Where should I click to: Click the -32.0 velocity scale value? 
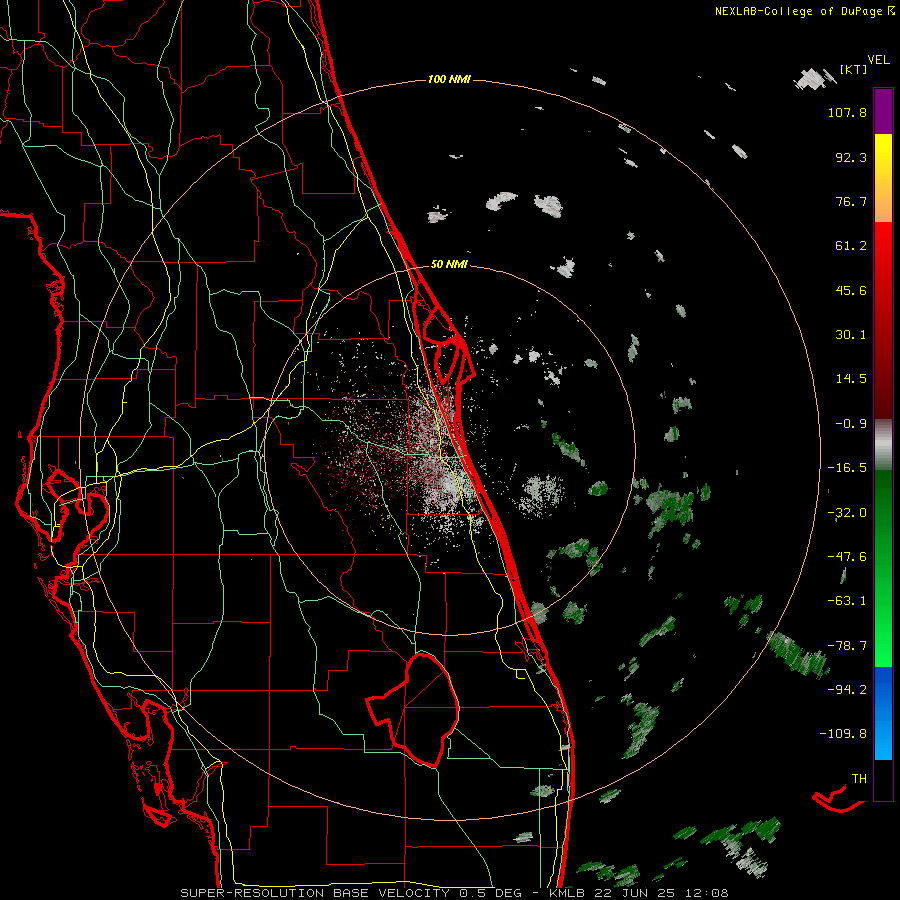[847, 513]
